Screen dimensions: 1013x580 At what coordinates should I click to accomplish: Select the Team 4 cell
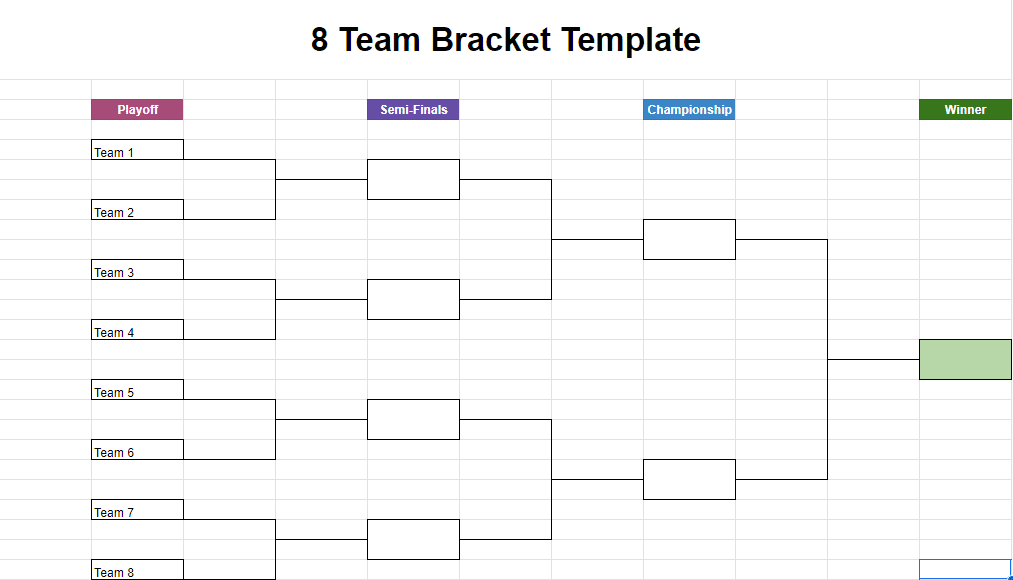(137, 329)
